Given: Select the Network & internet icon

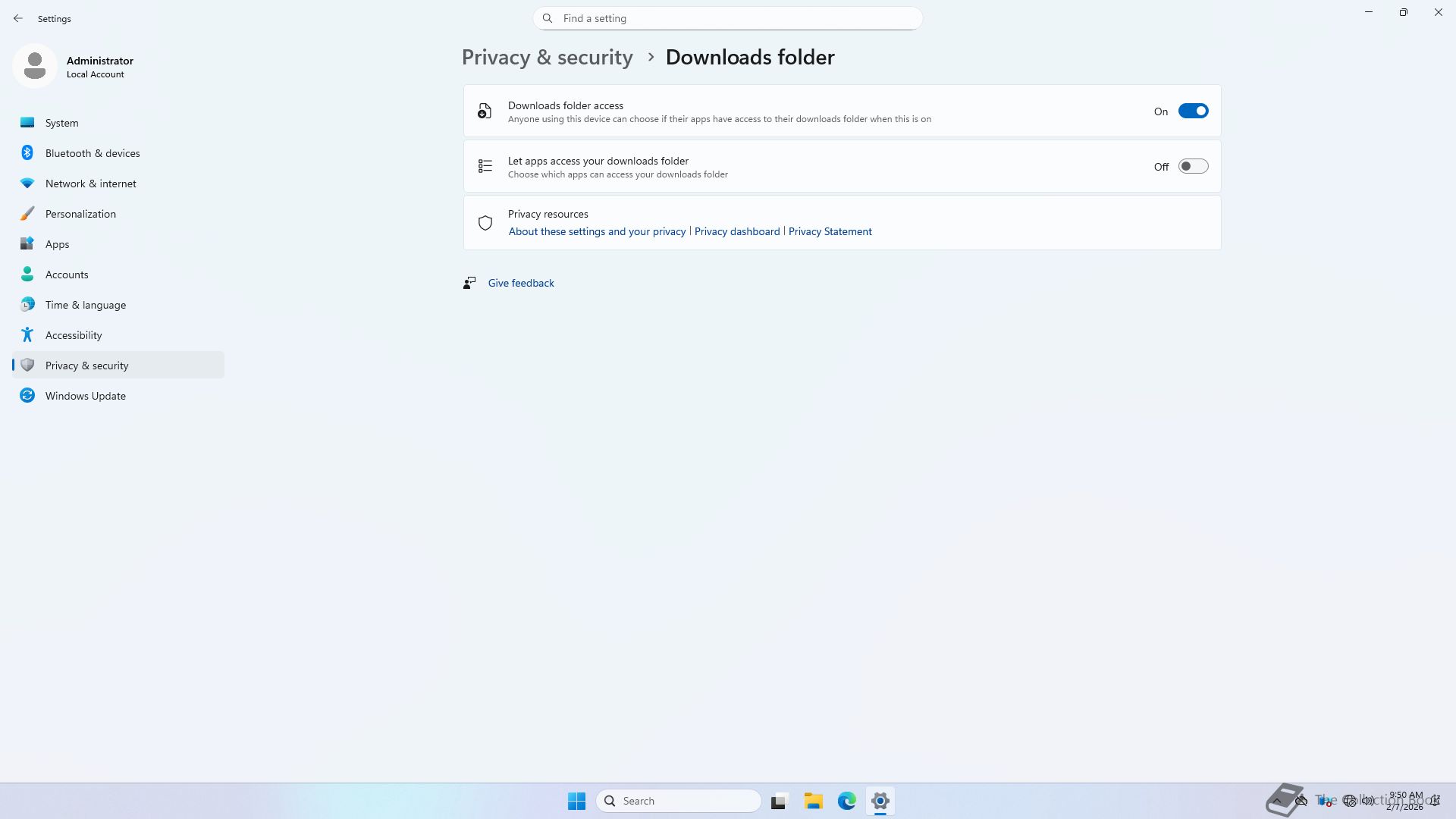Looking at the screenshot, I should click(27, 184).
